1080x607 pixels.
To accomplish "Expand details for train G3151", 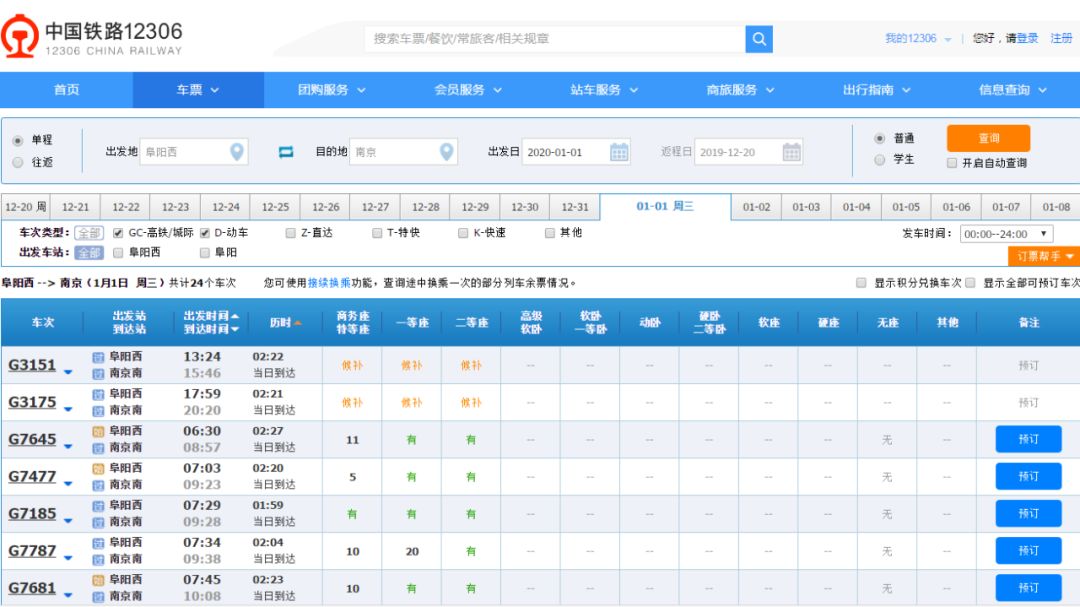I will click(68, 374).
